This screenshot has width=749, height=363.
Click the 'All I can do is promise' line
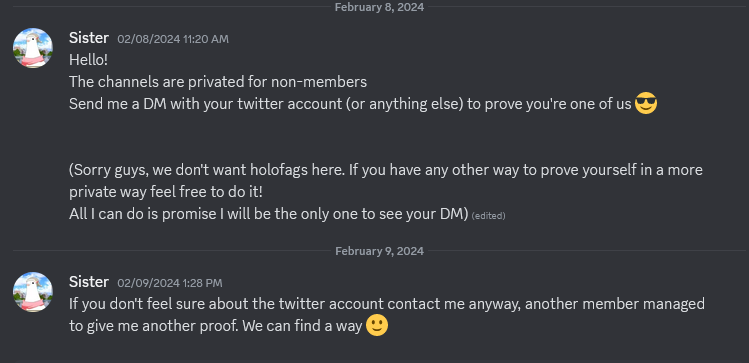268,214
